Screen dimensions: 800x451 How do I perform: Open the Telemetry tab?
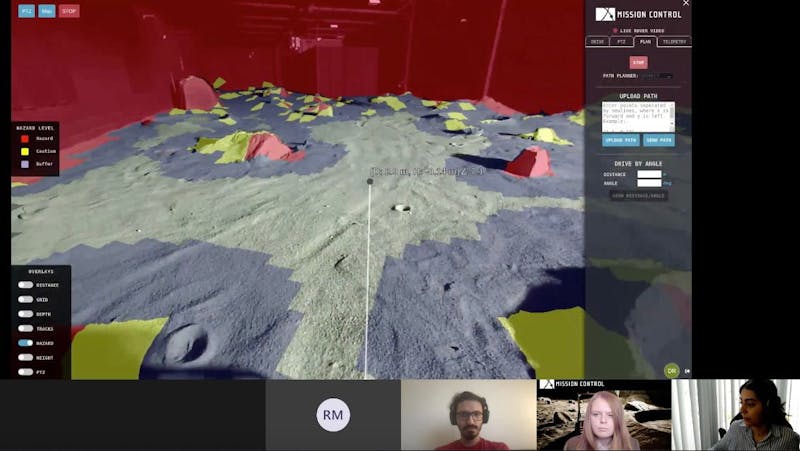click(675, 42)
